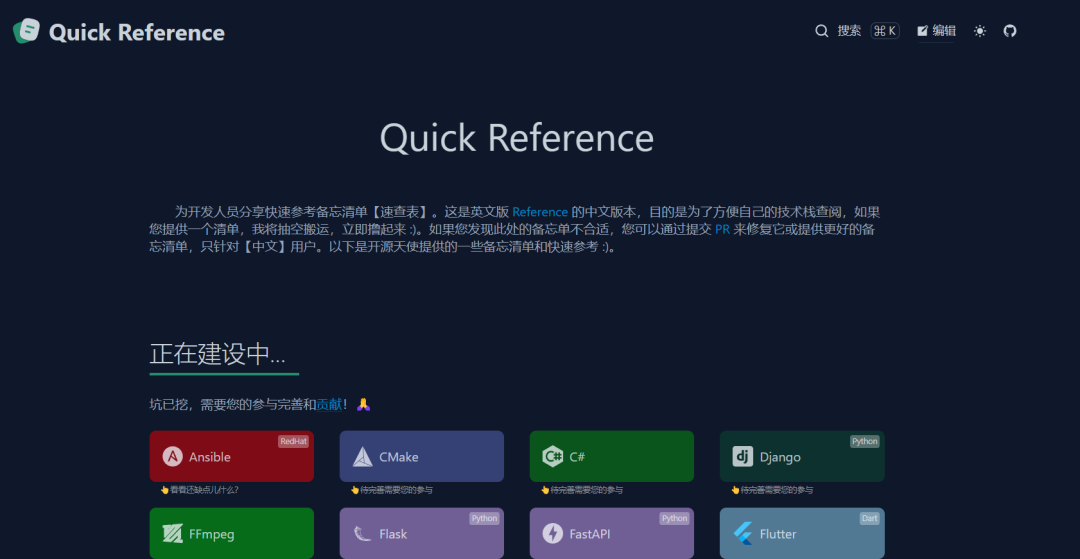Image resolution: width=1080 pixels, height=559 pixels.
Task: Click the praying hands emoji after 贡献
Action: point(364,405)
